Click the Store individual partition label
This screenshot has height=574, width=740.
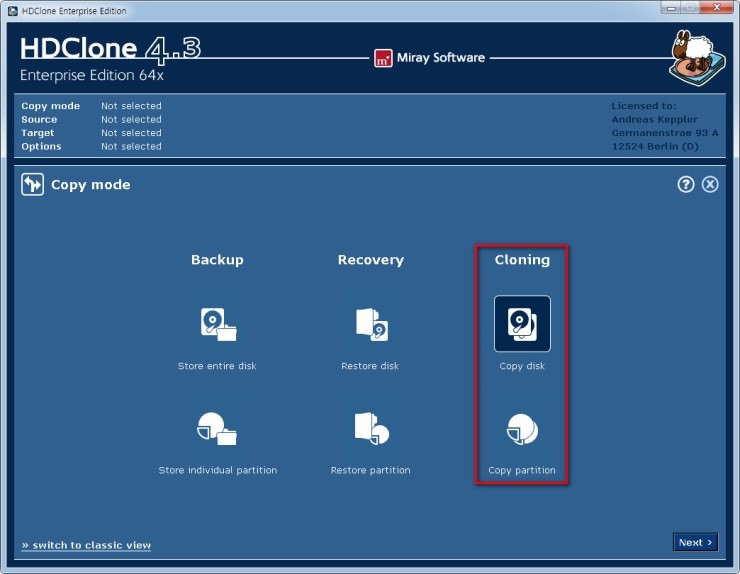[x=218, y=470]
